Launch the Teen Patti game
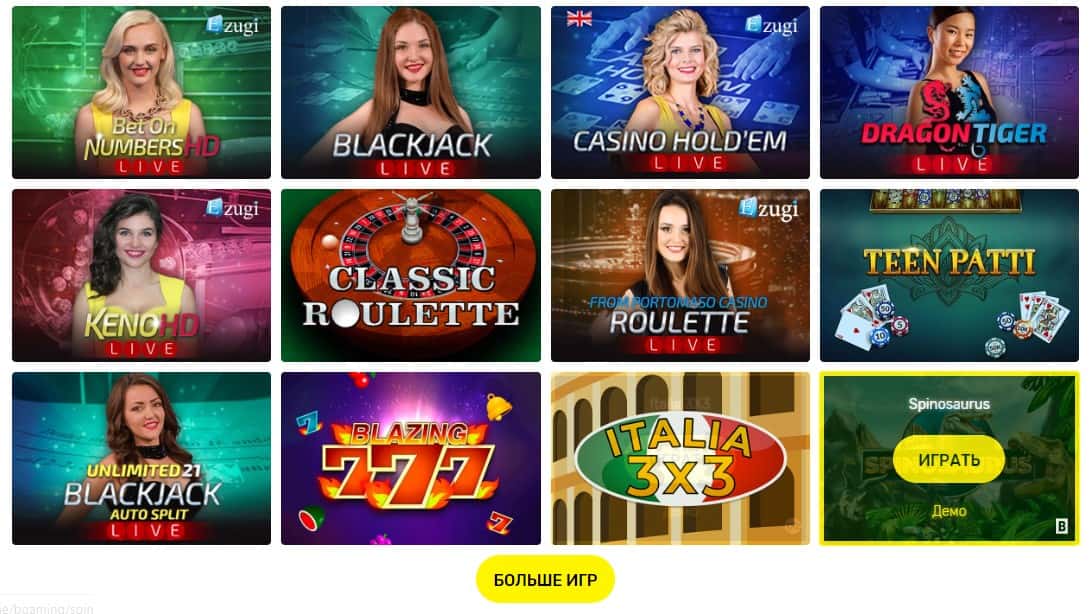 (x=949, y=275)
